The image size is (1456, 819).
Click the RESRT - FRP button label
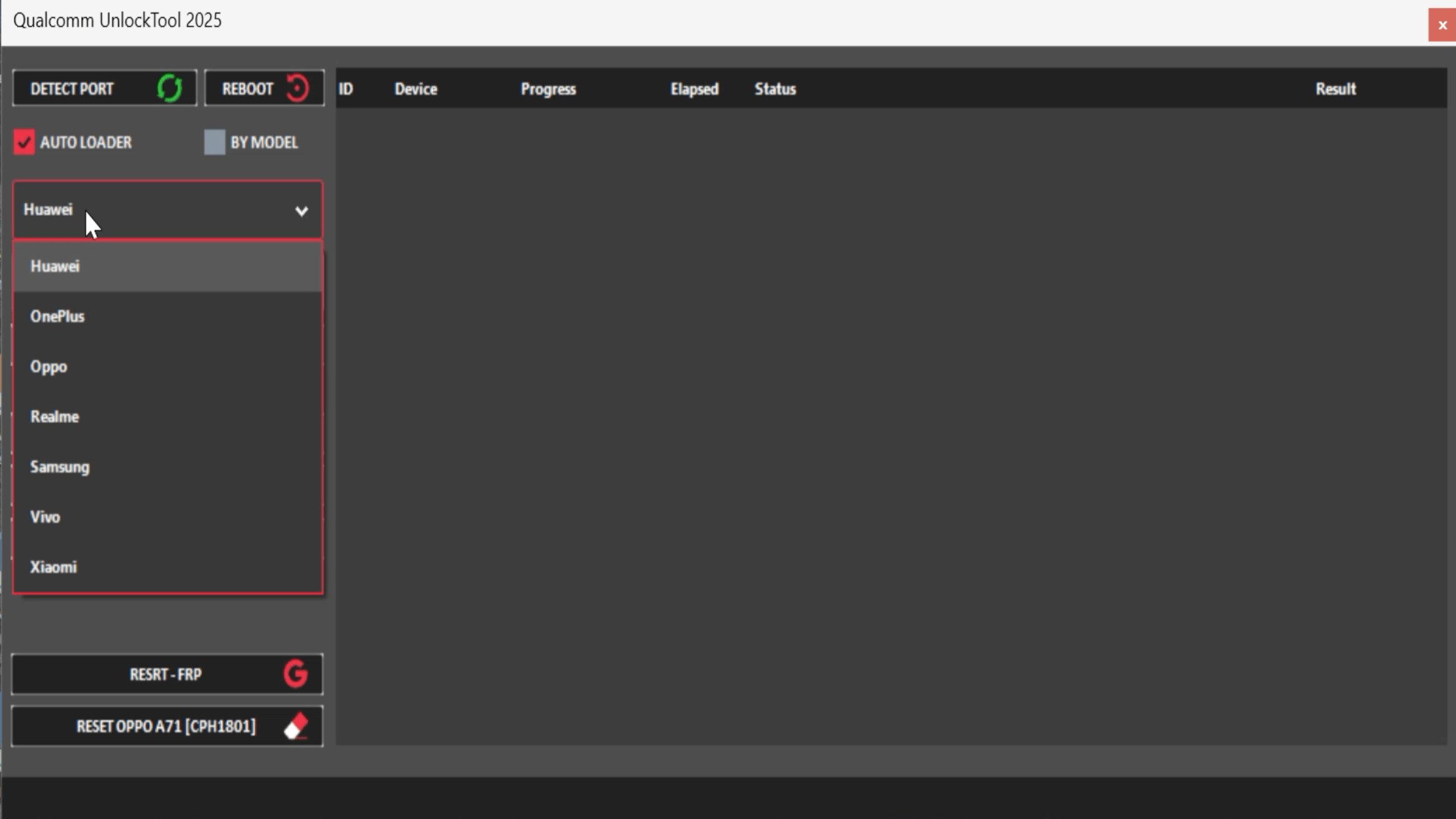165,674
